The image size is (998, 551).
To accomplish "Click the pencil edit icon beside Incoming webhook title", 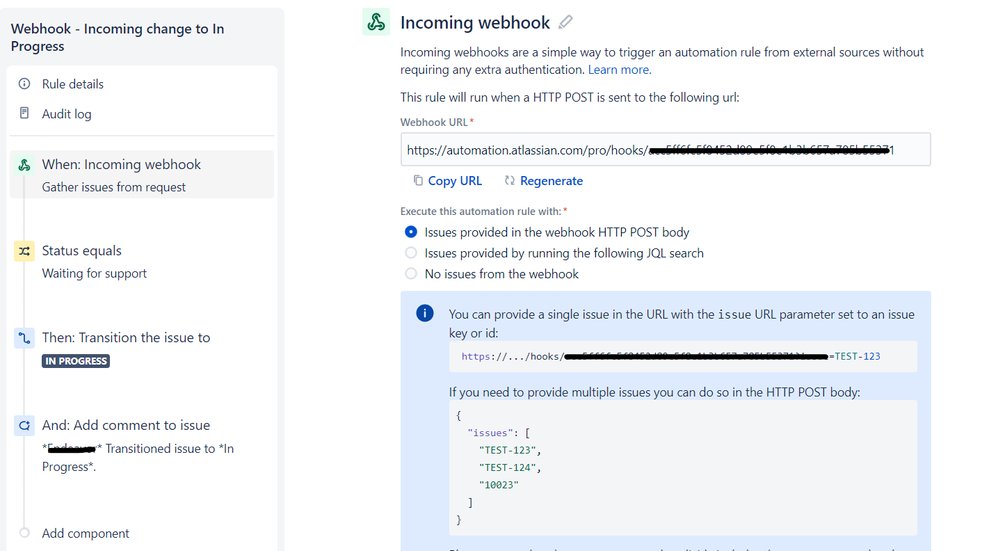I will (x=565, y=22).
